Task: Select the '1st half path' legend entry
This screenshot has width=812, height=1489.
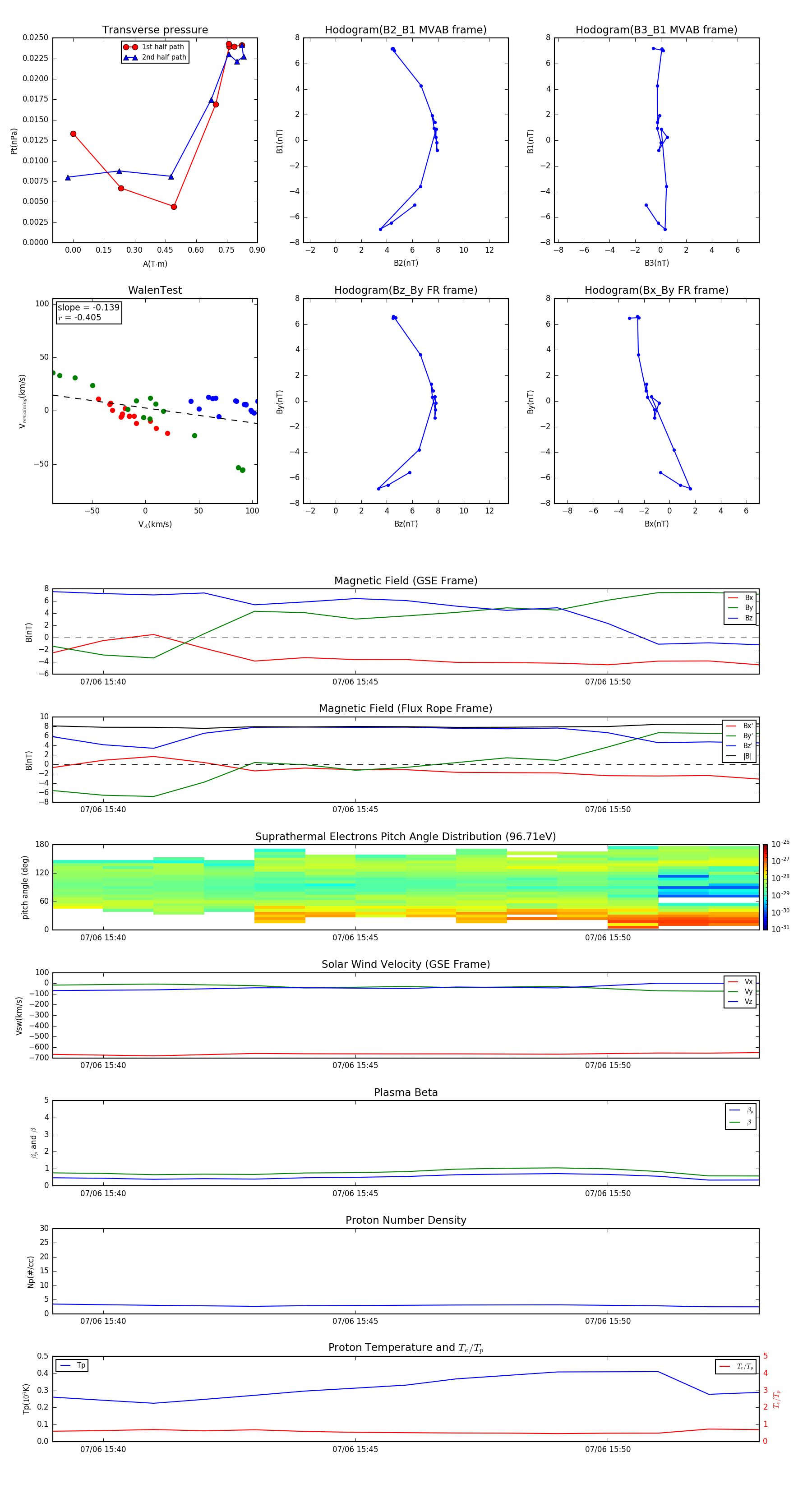Action: click(x=154, y=47)
